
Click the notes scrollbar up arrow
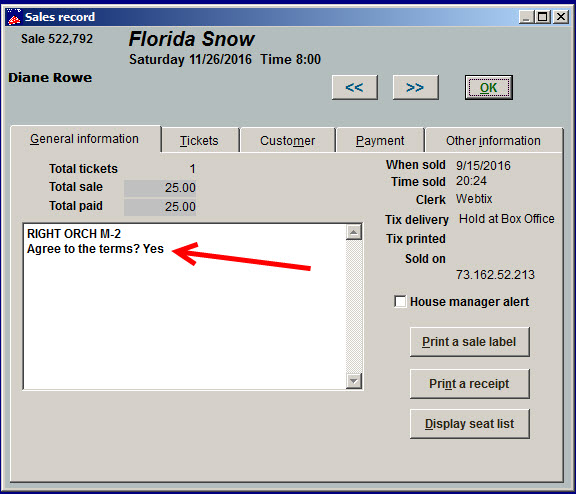click(x=354, y=232)
